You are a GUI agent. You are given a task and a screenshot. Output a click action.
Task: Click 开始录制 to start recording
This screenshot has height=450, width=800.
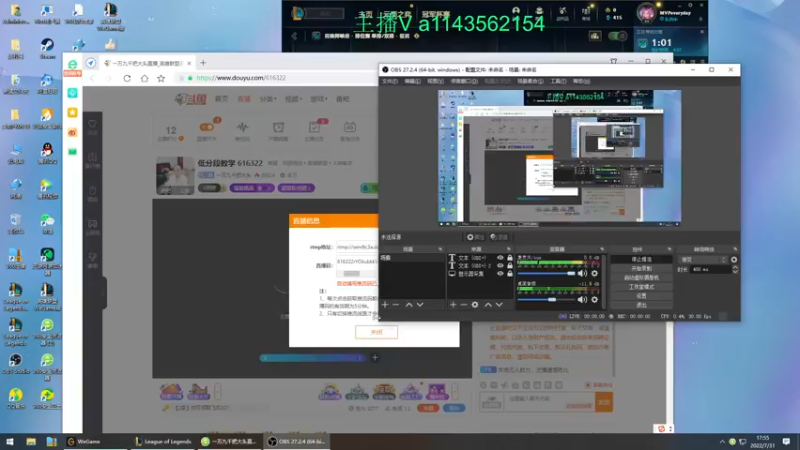click(x=641, y=268)
